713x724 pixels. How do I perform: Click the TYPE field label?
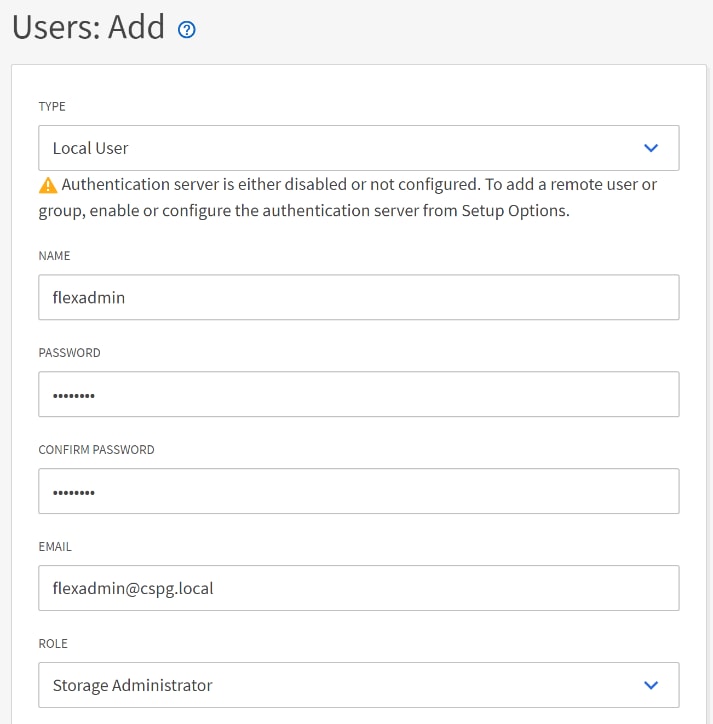coord(52,106)
